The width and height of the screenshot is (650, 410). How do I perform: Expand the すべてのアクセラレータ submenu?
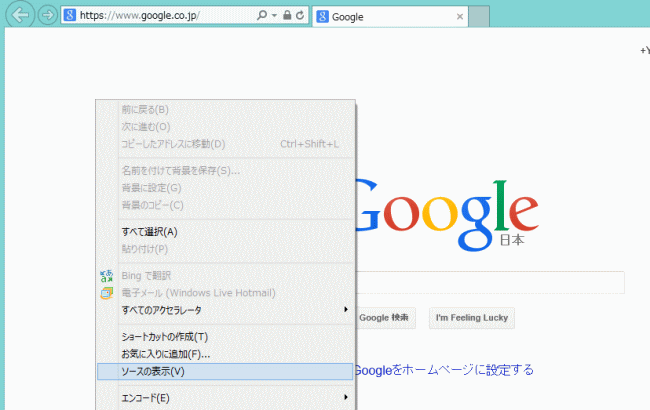point(225,310)
